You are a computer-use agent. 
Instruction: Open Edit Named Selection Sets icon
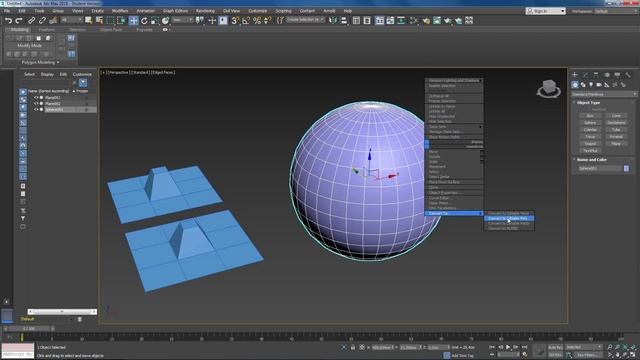pyautogui.click(x=280, y=20)
